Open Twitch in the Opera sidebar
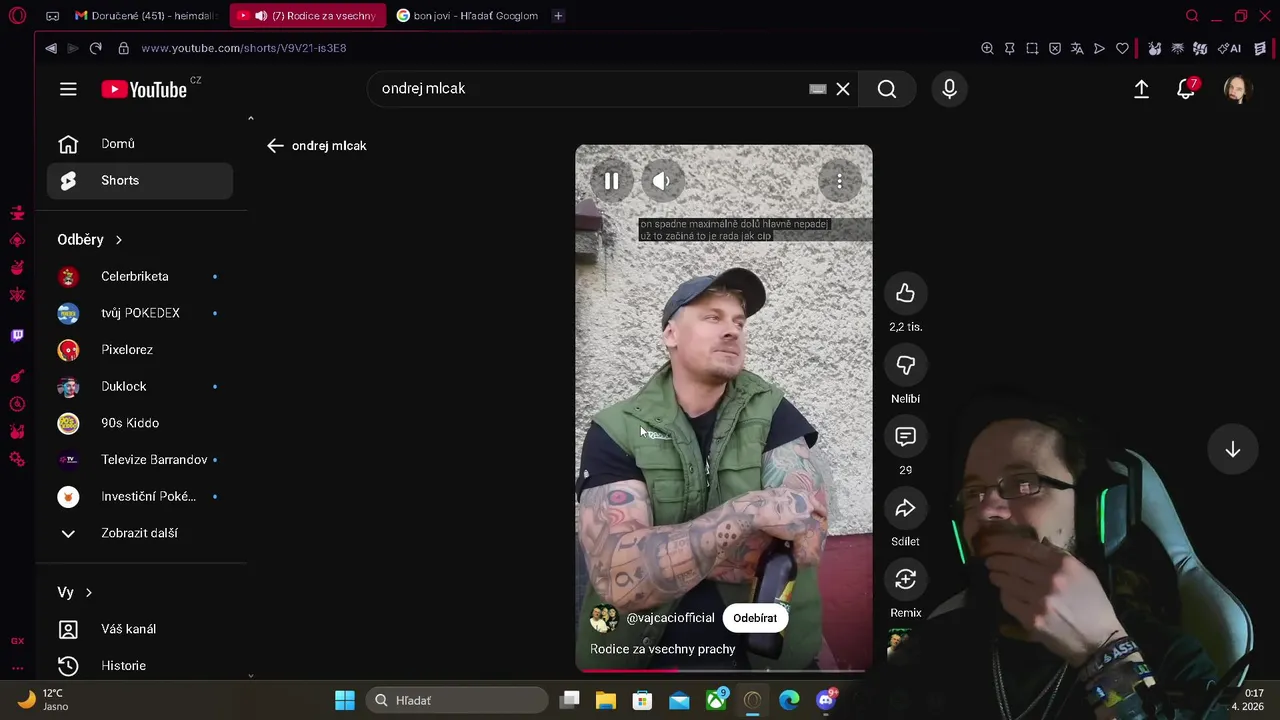Viewport: 1280px width, 720px height. coord(17,336)
